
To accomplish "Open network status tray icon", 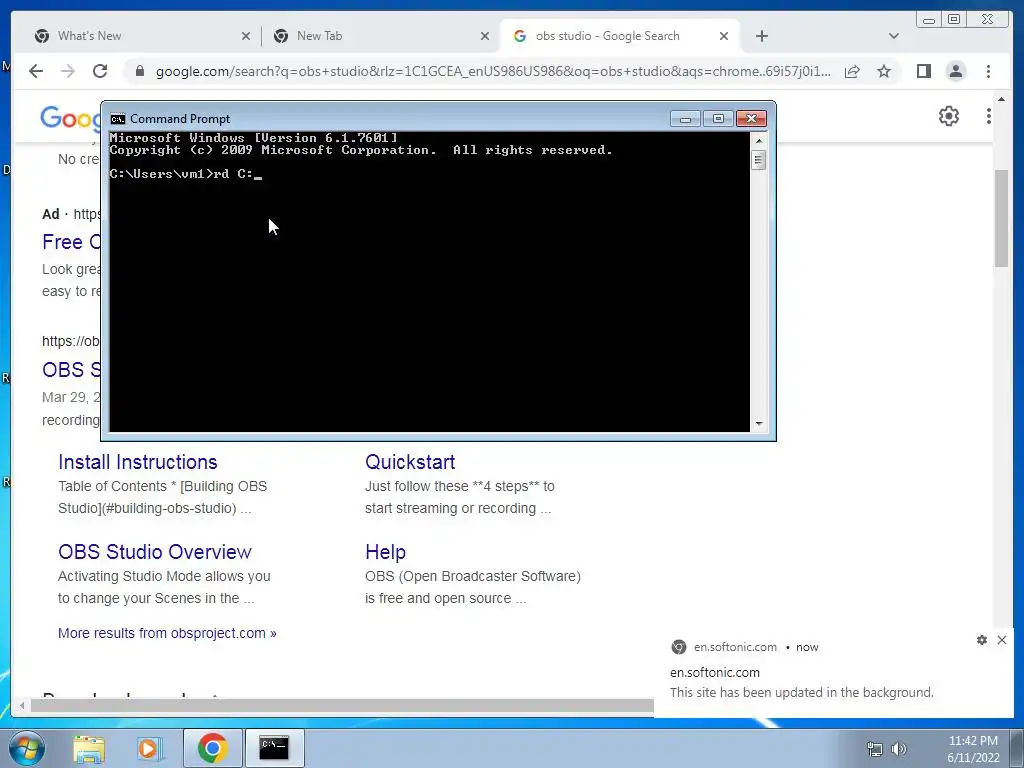I will pyautogui.click(x=874, y=749).
